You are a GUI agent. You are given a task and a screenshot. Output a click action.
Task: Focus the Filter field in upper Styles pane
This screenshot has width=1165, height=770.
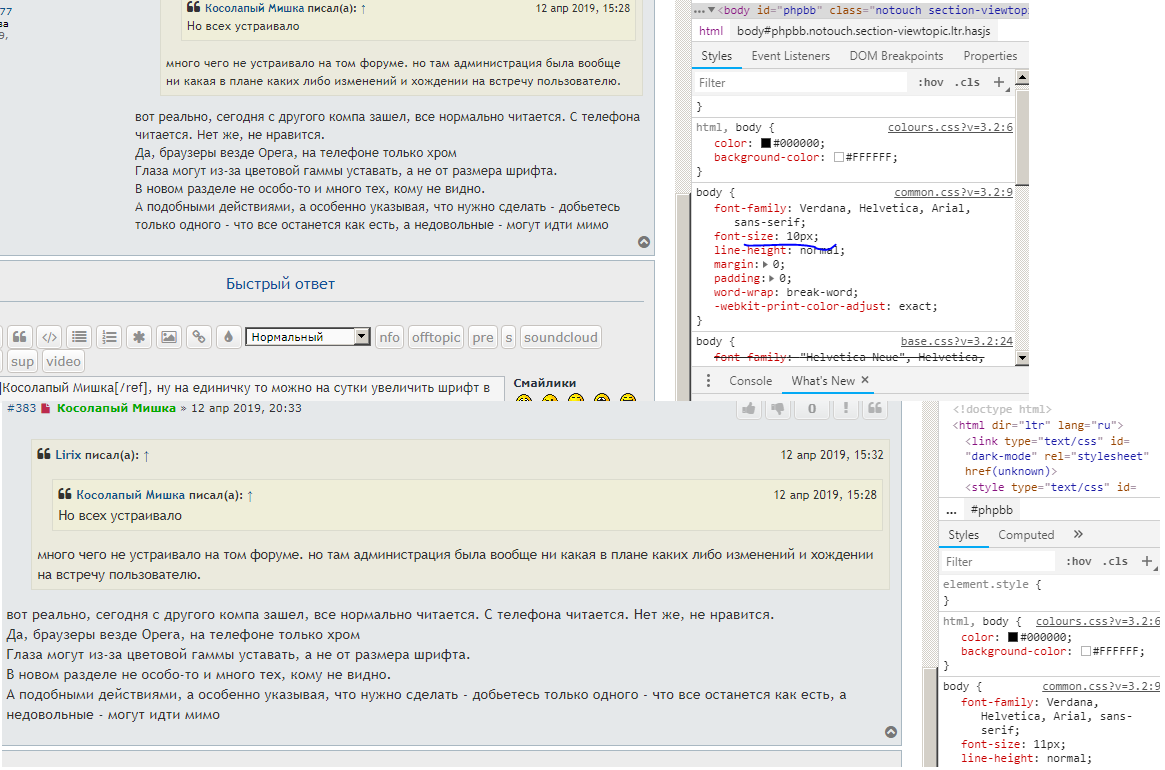coord(801,82)
